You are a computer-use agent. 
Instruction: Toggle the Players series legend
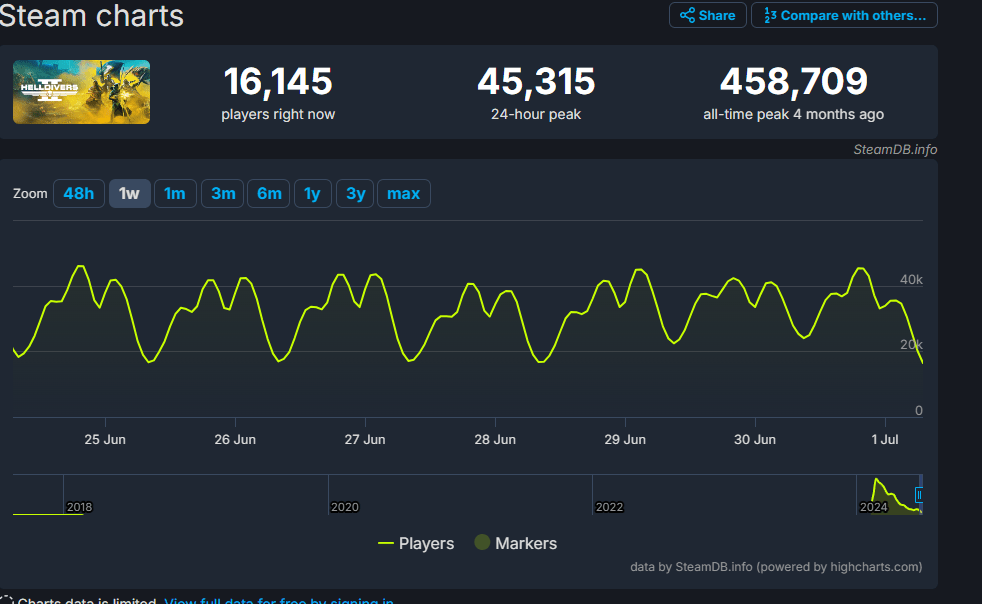pos(416,543)
